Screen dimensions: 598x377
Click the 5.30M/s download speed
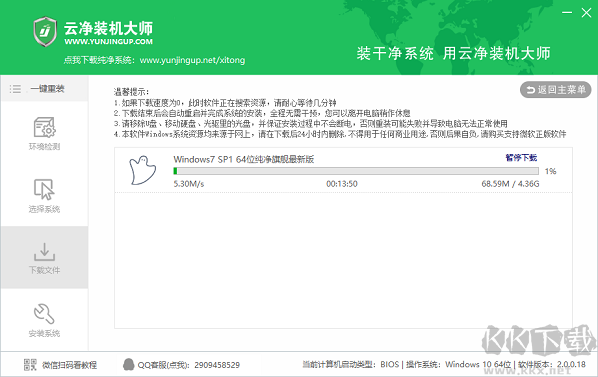pos(189,184)
